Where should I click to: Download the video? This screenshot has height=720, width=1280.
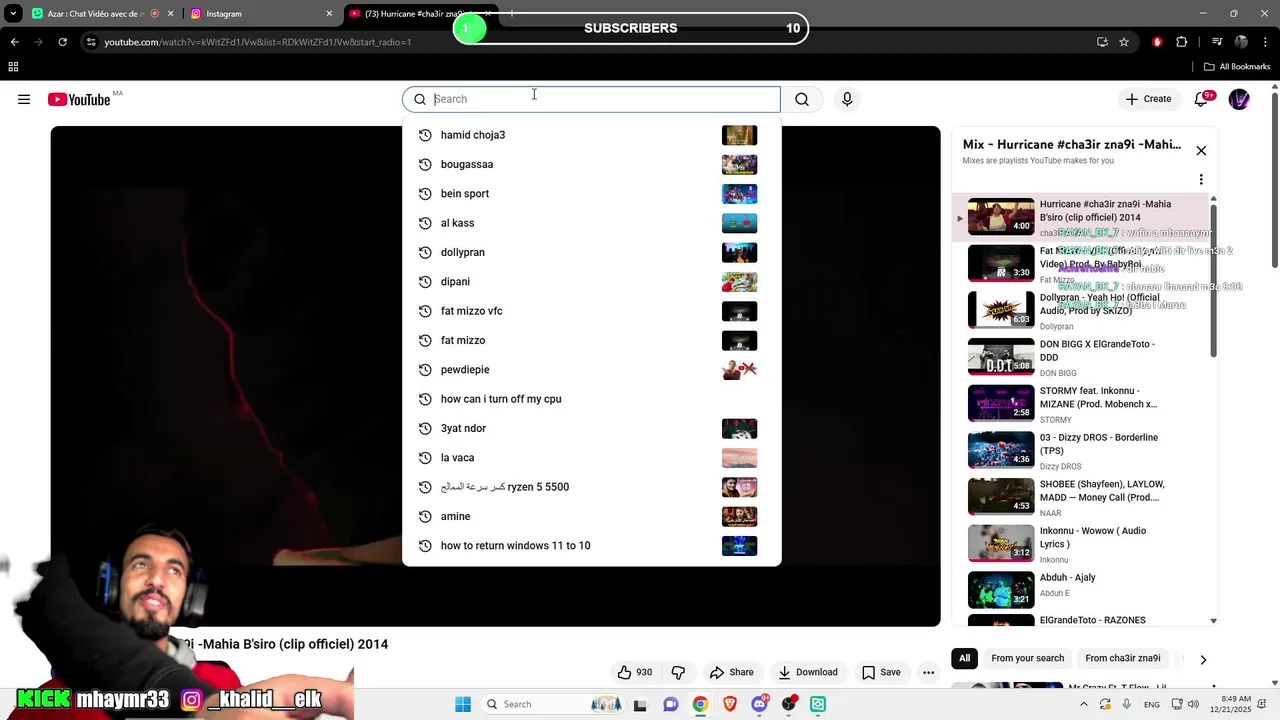pos(808,672)
